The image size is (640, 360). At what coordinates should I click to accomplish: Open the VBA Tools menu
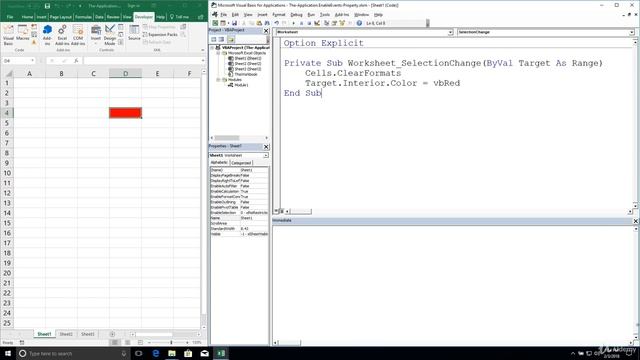click(x=324, y=15)
